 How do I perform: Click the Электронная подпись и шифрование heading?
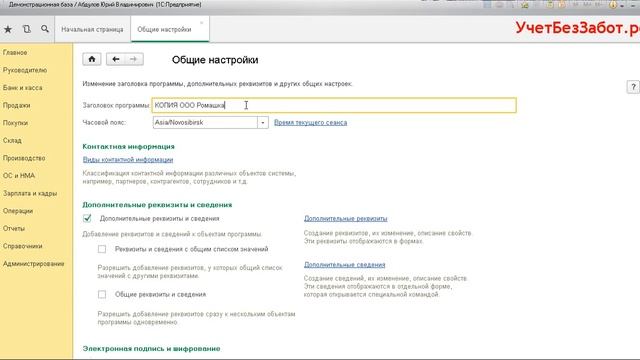pyautogui.click(x=151, y=349)
